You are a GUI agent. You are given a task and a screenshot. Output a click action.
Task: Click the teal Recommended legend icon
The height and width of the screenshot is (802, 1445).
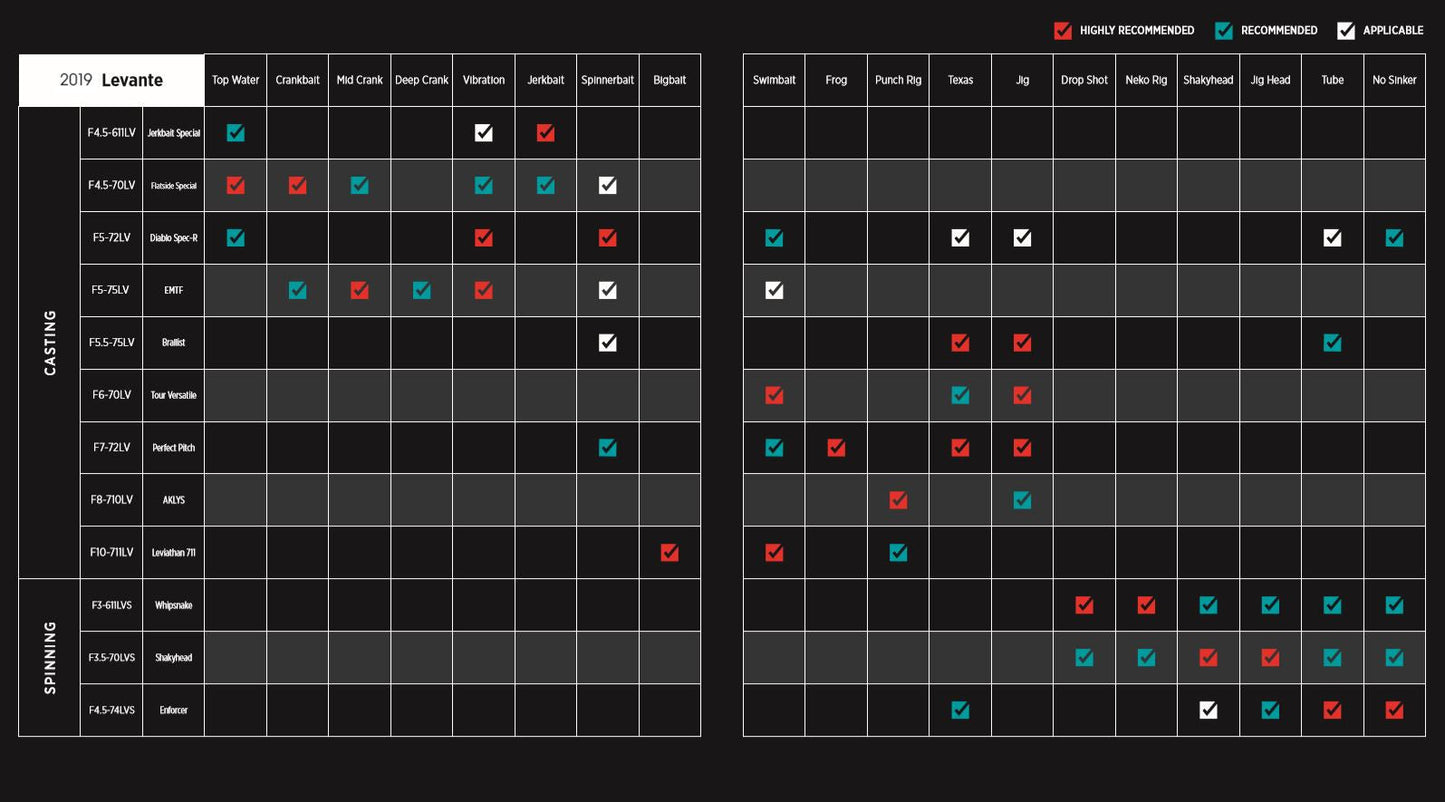1224,31
